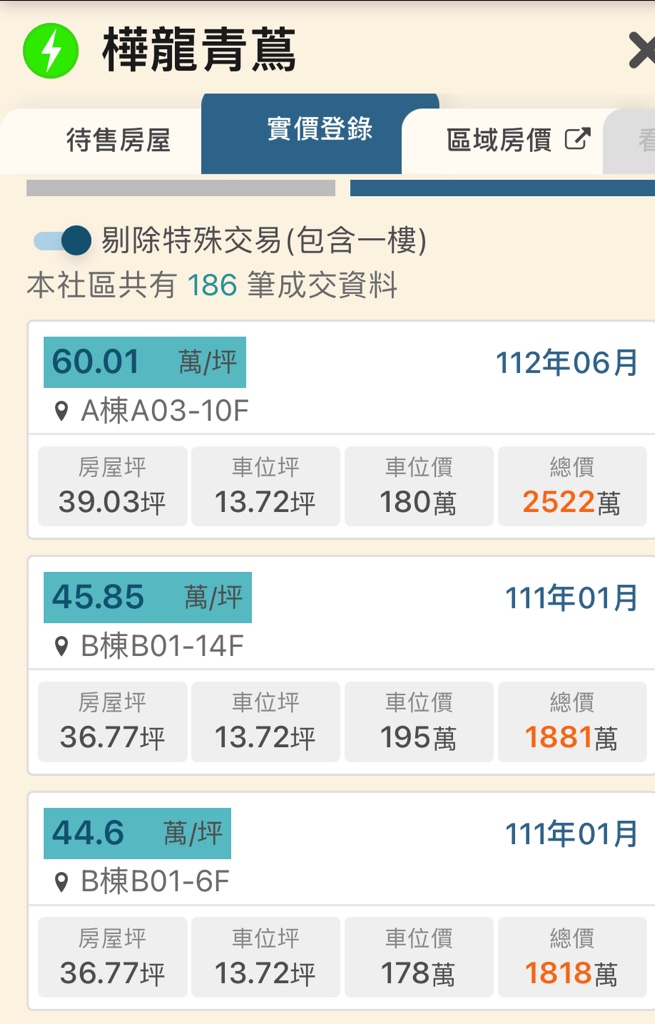655x1024 pixels.
Task: Open the 區域房價 tab
Action: [499, 140]
